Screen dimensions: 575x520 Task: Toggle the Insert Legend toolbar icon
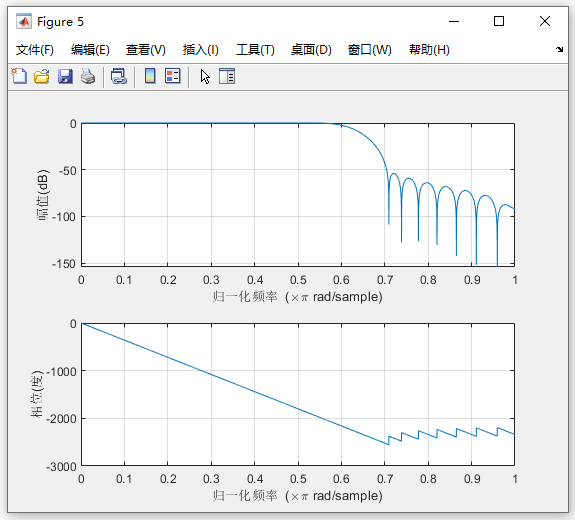pyautogui.click(x=173, y=76)
